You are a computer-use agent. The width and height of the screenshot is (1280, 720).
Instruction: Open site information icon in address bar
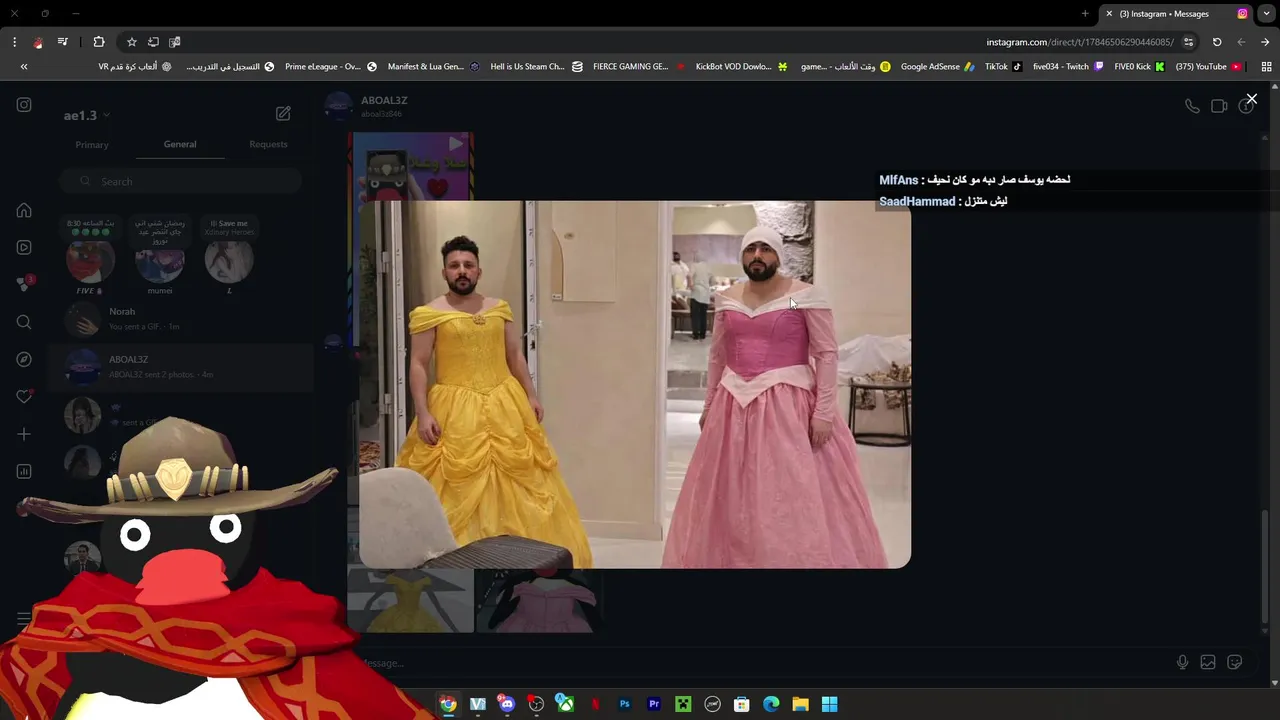tap(1189, 42)
